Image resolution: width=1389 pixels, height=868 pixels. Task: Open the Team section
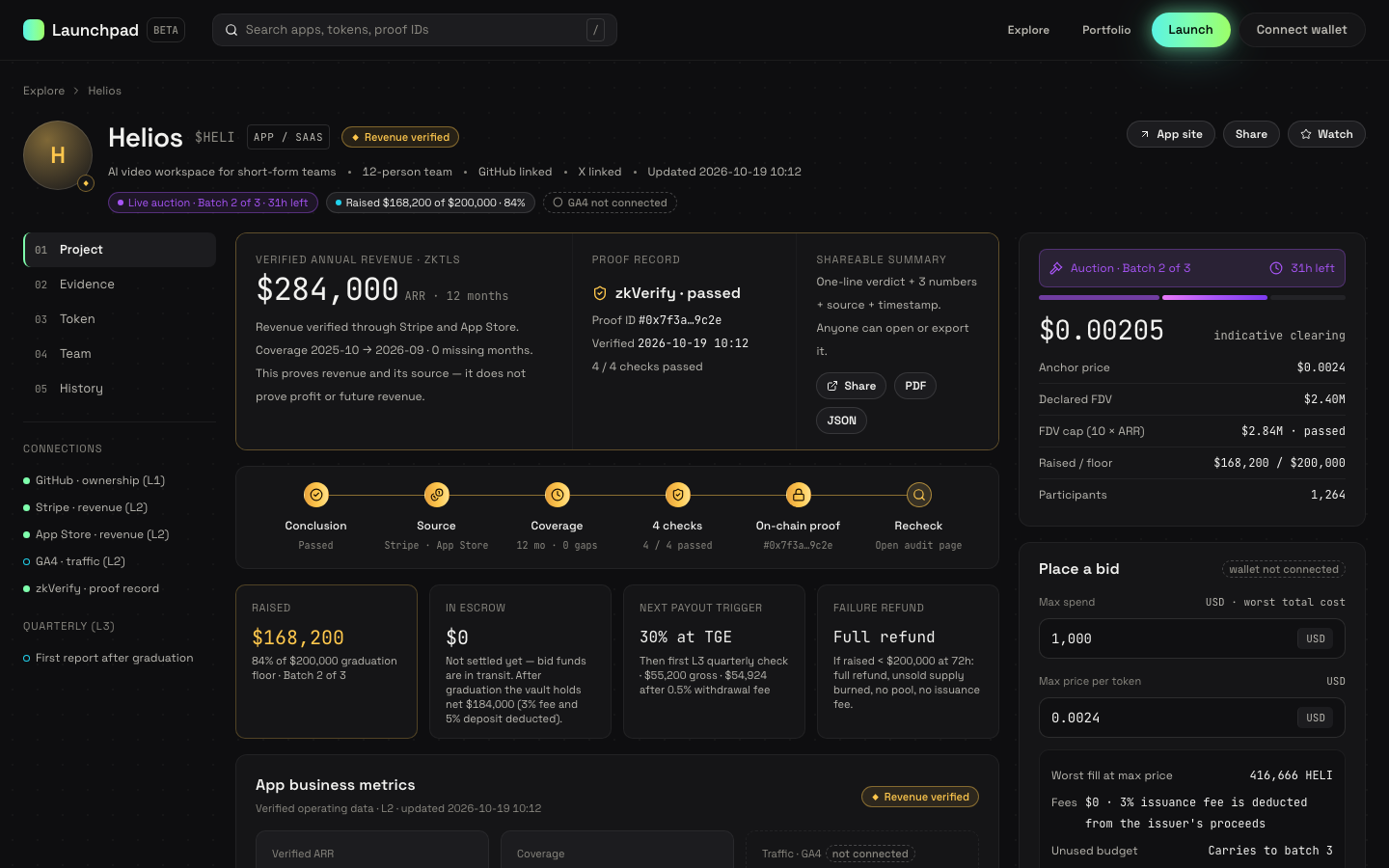tap(120, 354)
